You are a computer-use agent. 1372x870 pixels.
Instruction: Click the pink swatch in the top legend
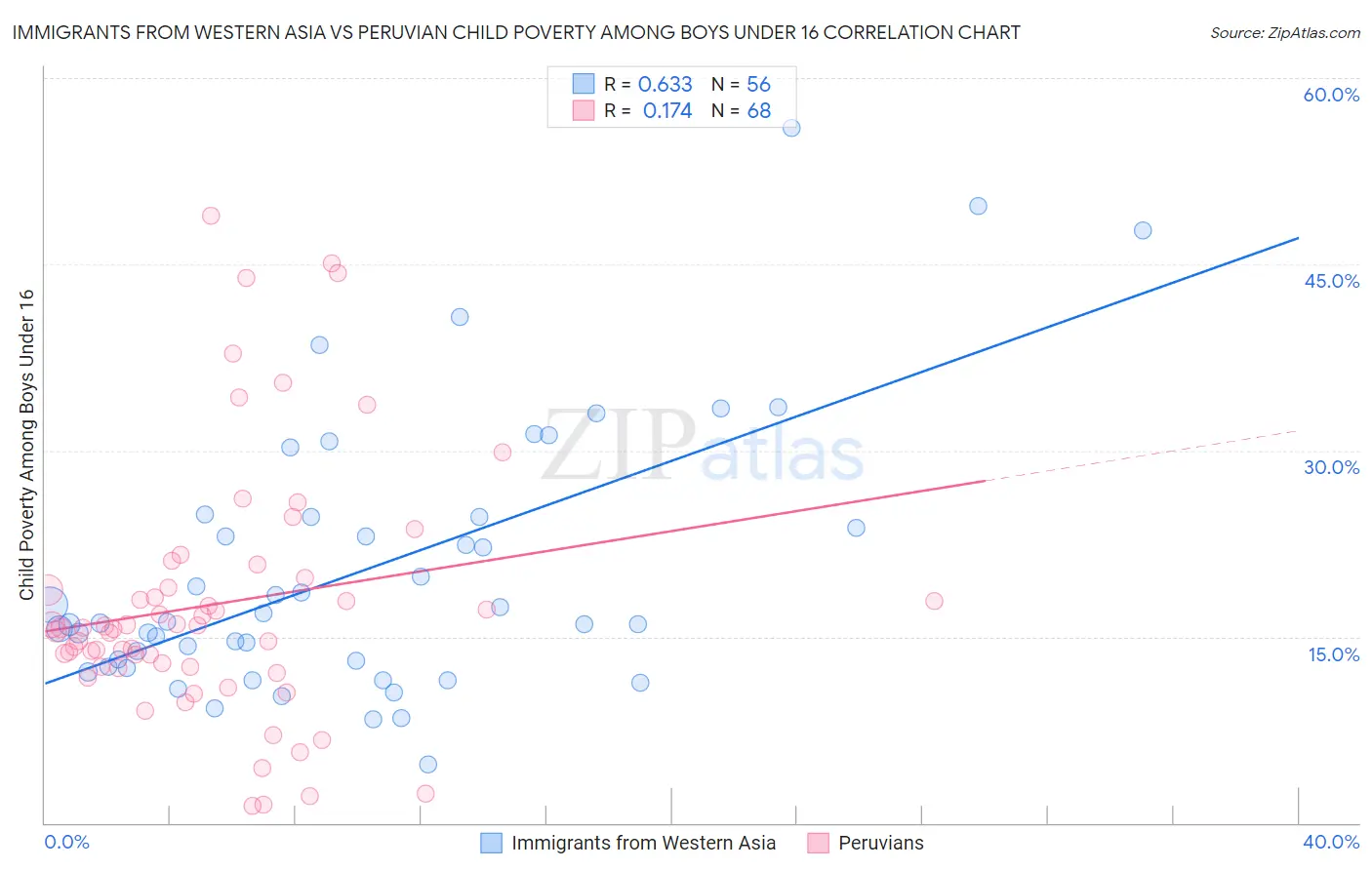(584, 110)
